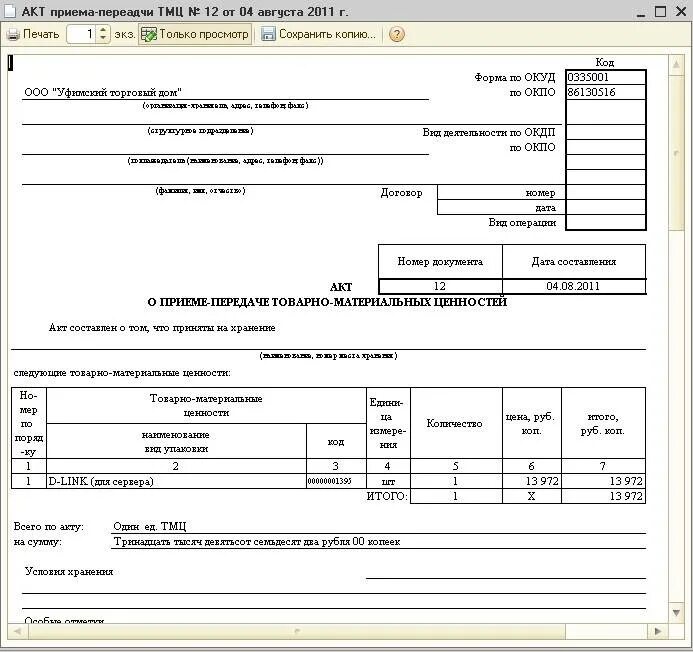Screen dimensions: 693x652
Task: Click О ПРИЕМЕ-ПЕРЕДАЧЕ ТОВАРНО-МАТЕРИАЛЬНЫХ ЦЕННОСТЕЙ heading
Action: [327, 302]
